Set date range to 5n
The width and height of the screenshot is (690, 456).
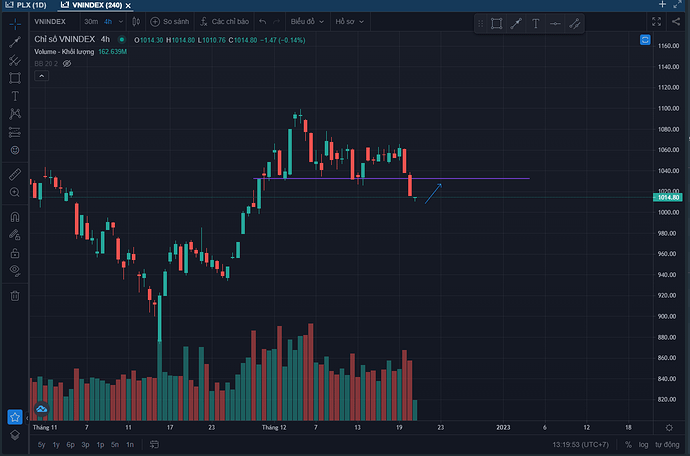tap(115, 445)
